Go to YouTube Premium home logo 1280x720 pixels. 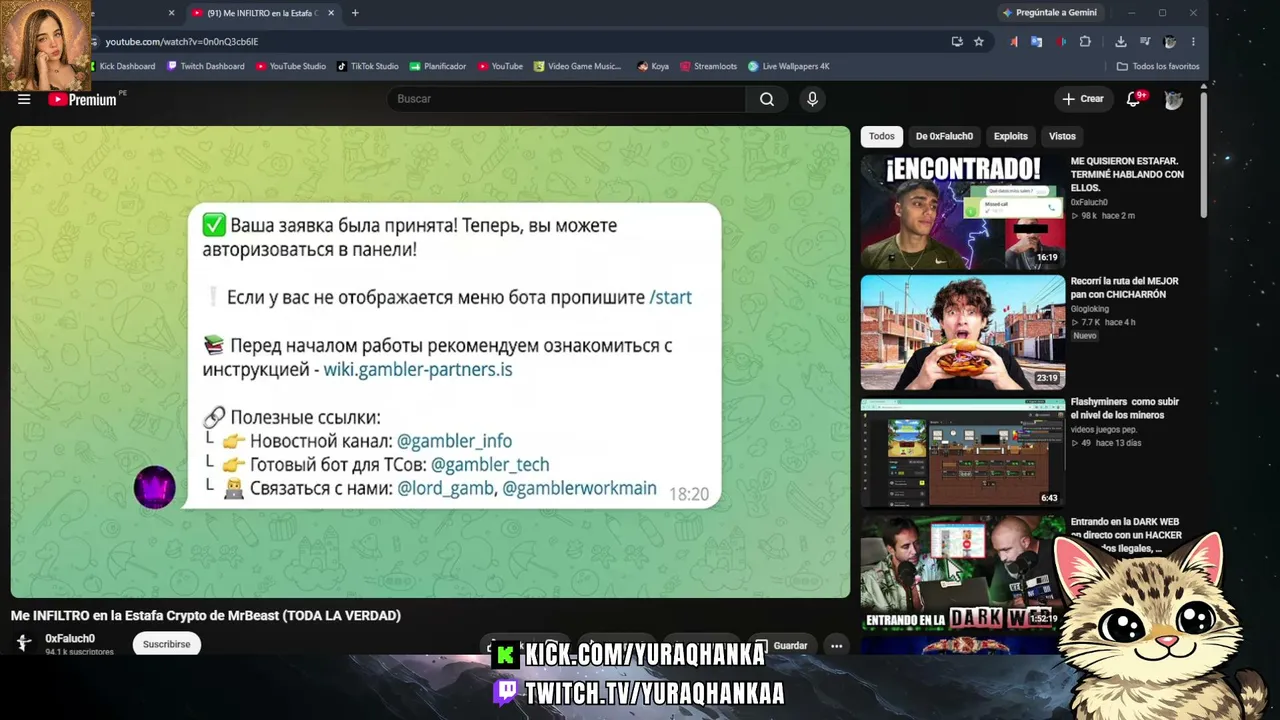(x=82, y=99)
